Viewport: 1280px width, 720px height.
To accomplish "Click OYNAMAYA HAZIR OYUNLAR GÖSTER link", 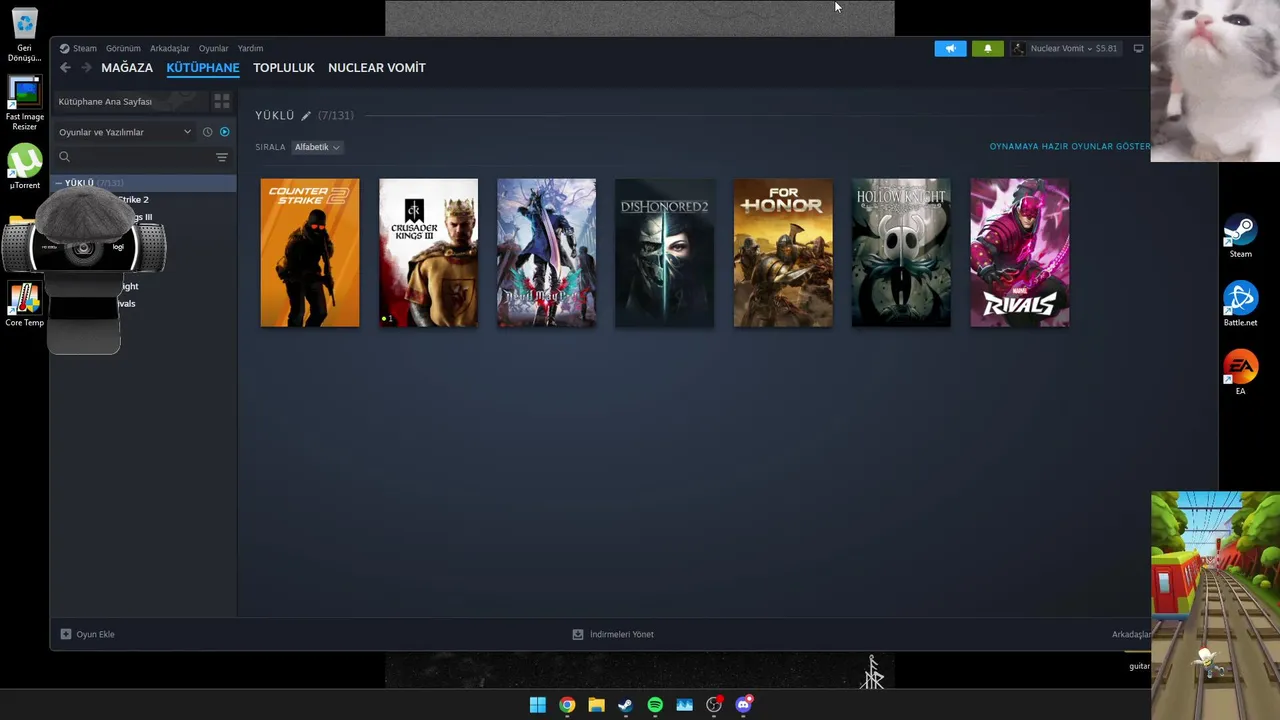I will pyautogui.click(x=1069, y=147).
